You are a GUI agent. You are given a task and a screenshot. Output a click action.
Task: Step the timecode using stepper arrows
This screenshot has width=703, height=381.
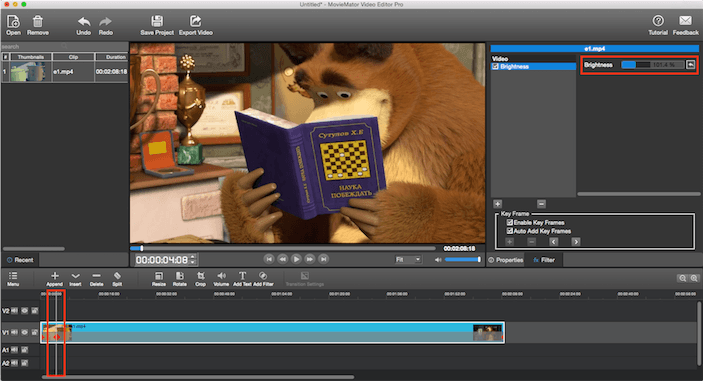(x=193, y=260)
